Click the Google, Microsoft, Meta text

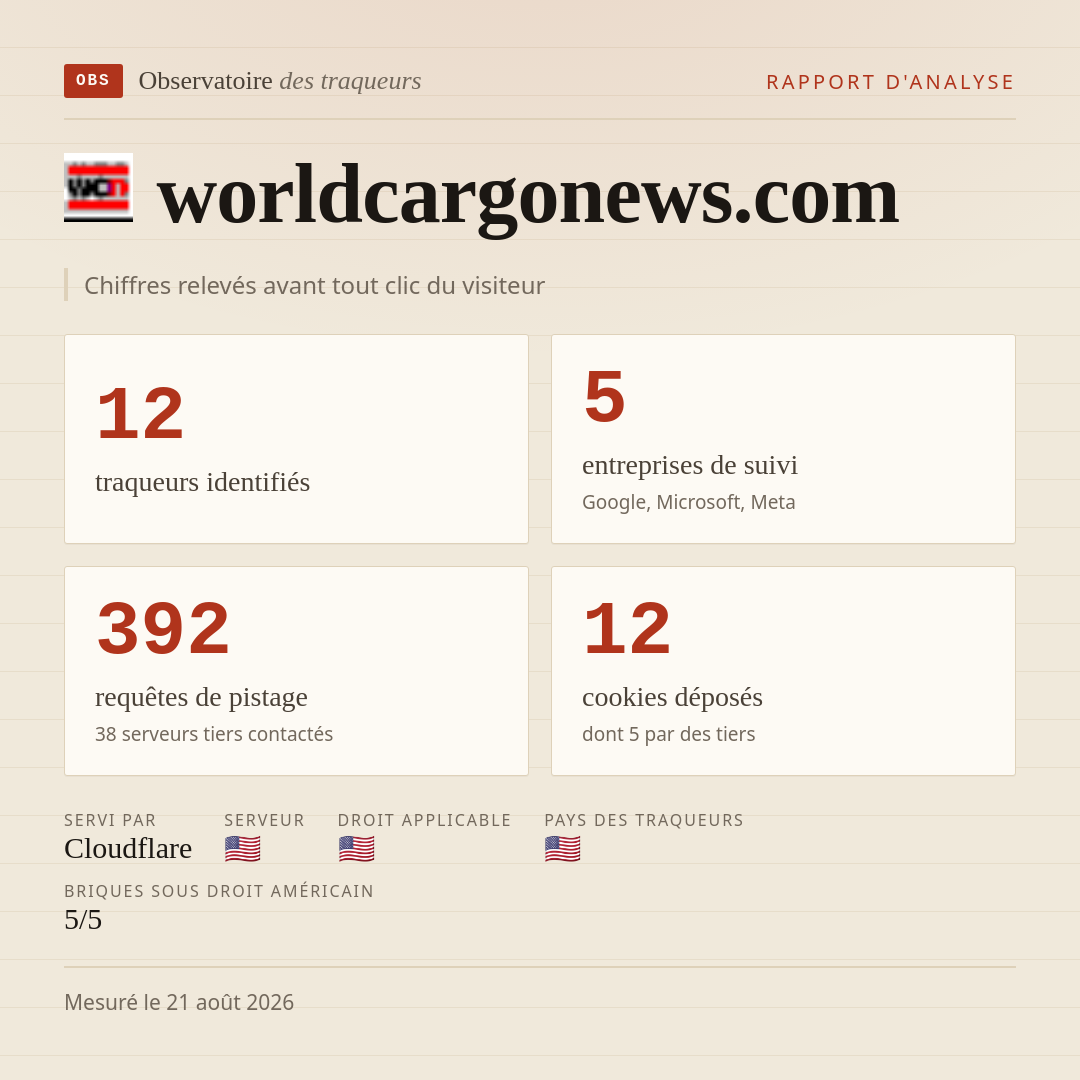click(689, 502)
